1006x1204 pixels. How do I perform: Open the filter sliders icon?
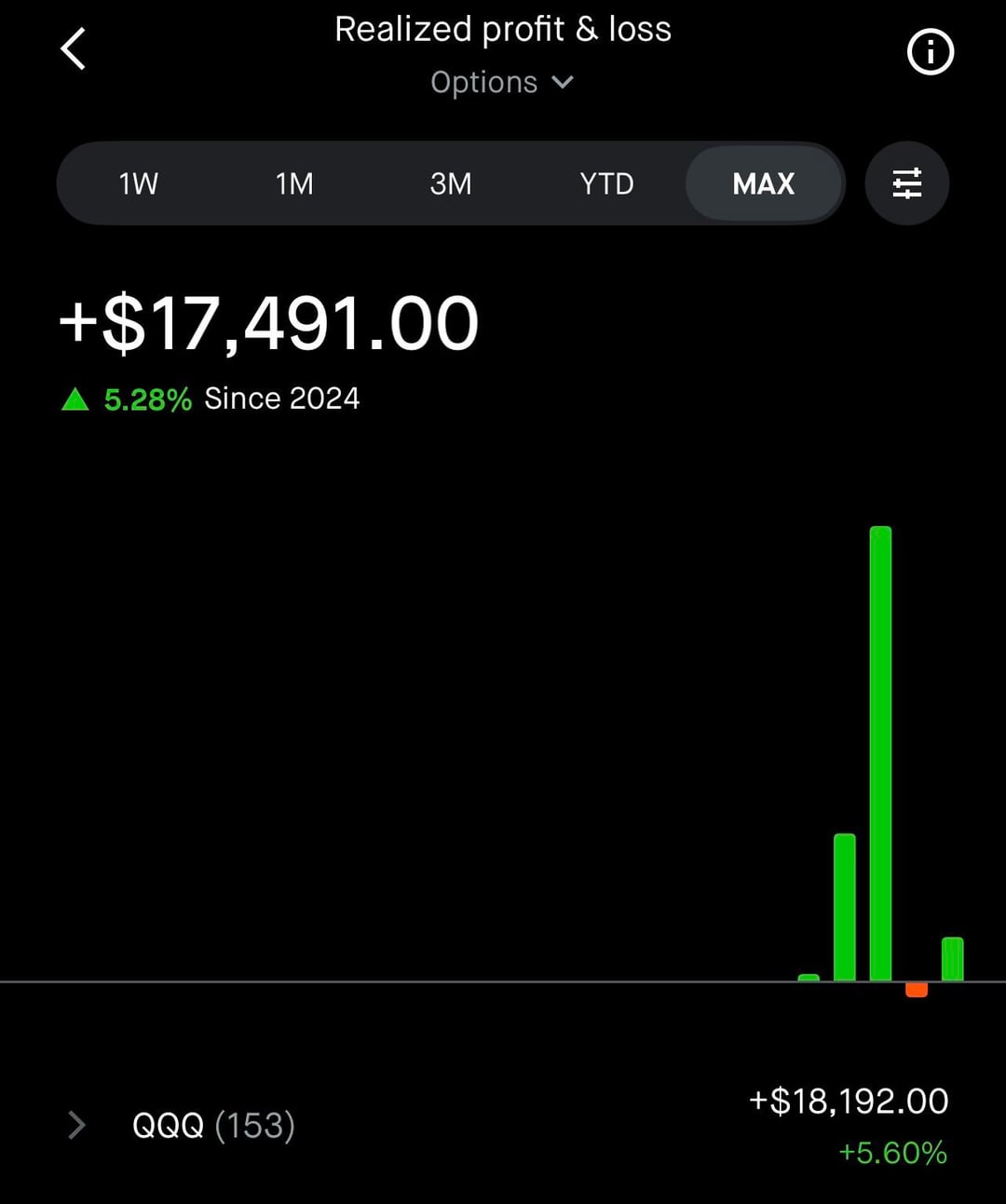(x=906, y=183)
